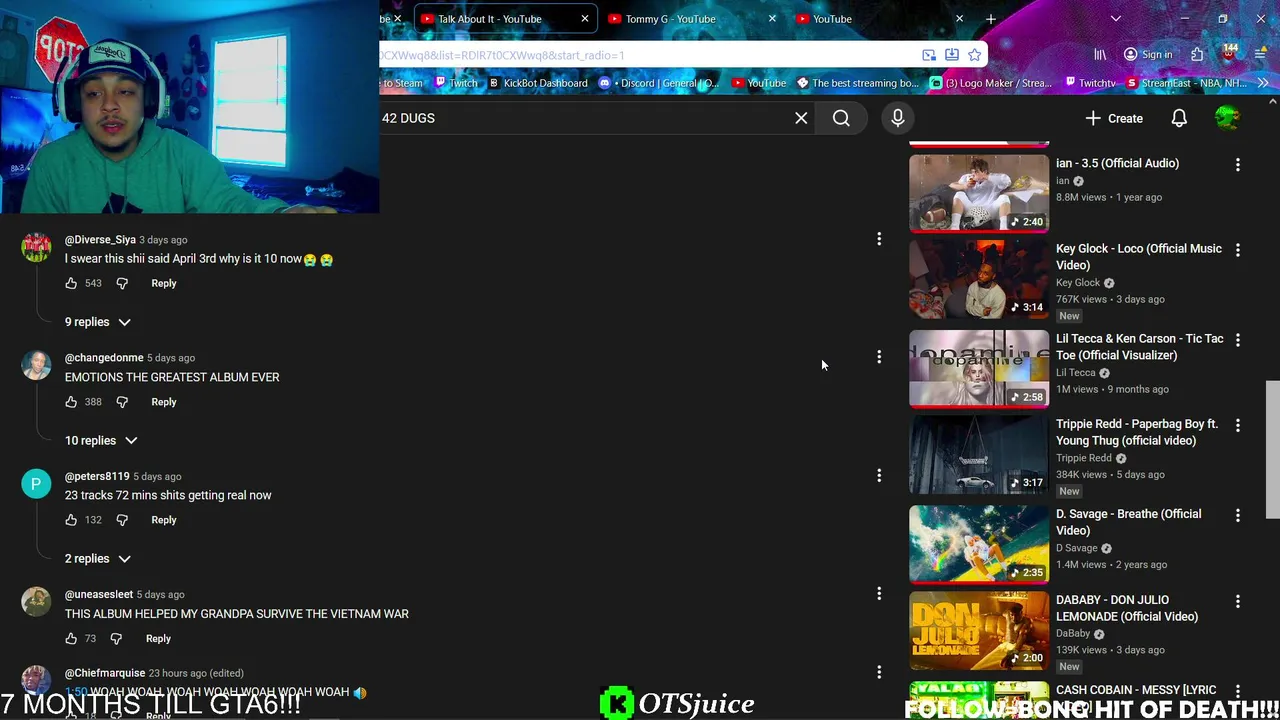Viewport: 1280px width, 720px height.
Task: Open KickBot Dashboard bookmark
Action: pyautogui.click(x=537, y=83)
